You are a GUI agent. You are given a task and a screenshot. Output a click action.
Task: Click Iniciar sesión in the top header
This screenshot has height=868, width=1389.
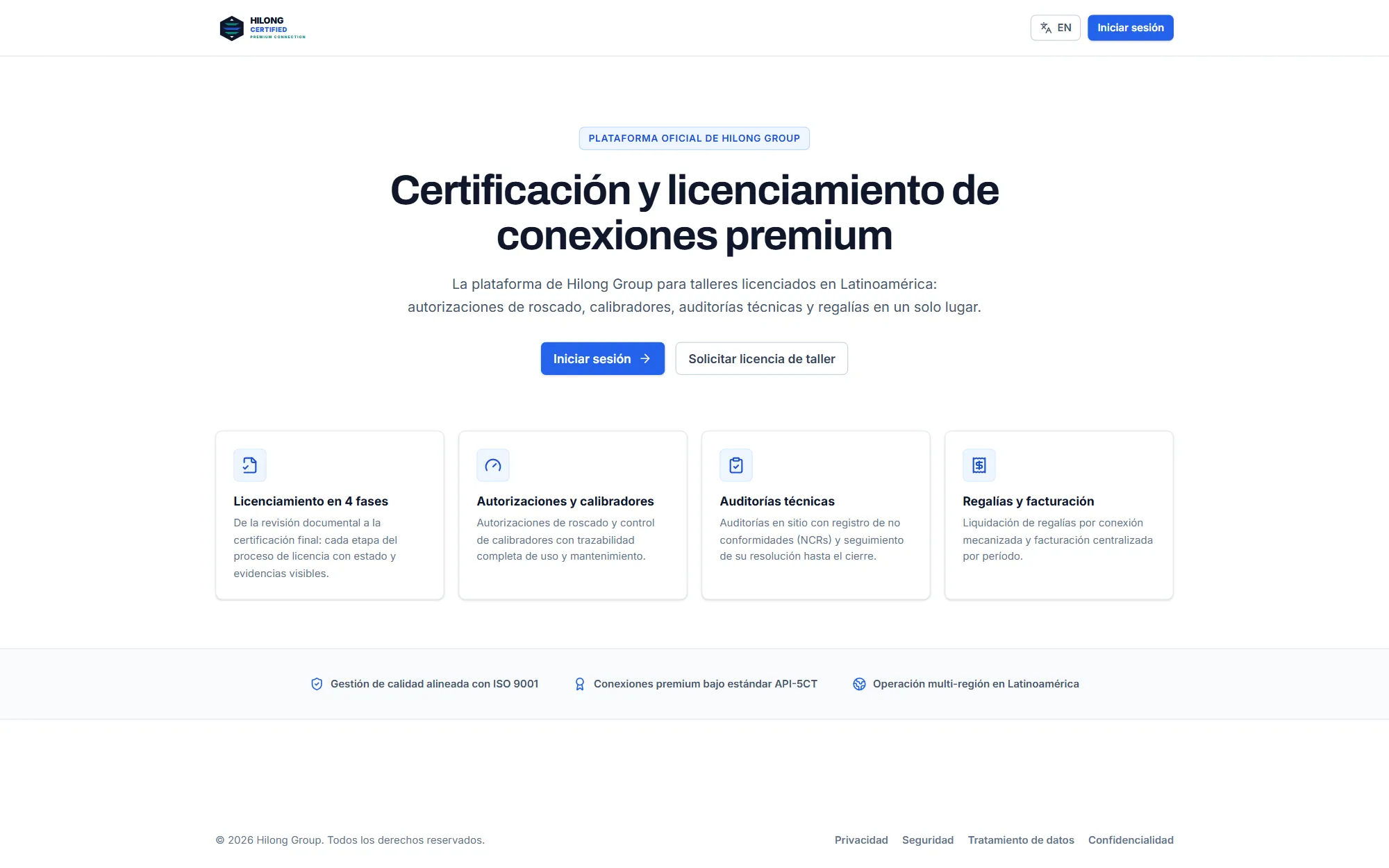(1130, 28)
